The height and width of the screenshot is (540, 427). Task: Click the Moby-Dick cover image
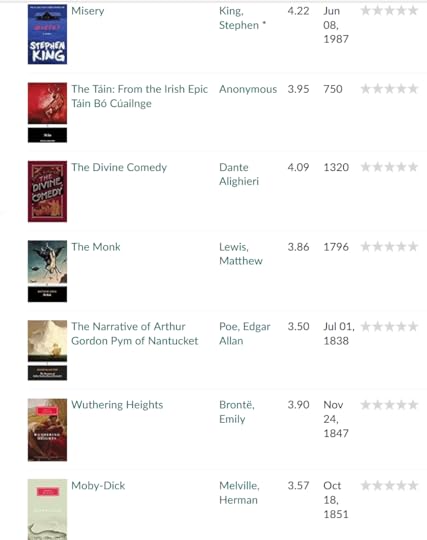(x=48, y=509)
